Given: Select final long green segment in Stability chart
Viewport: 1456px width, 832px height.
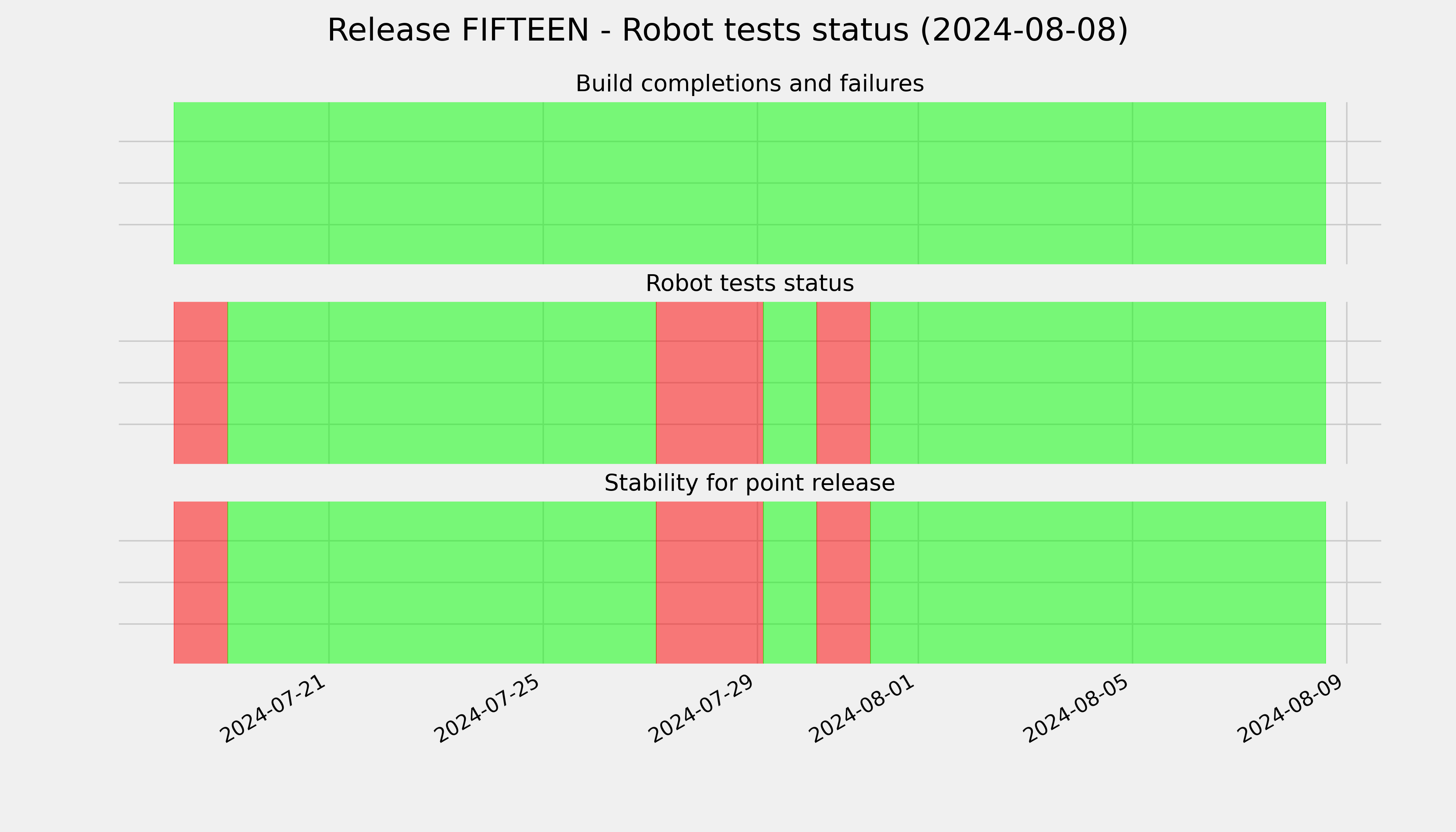Looking at the screenshot, I should pos(1098,582).
